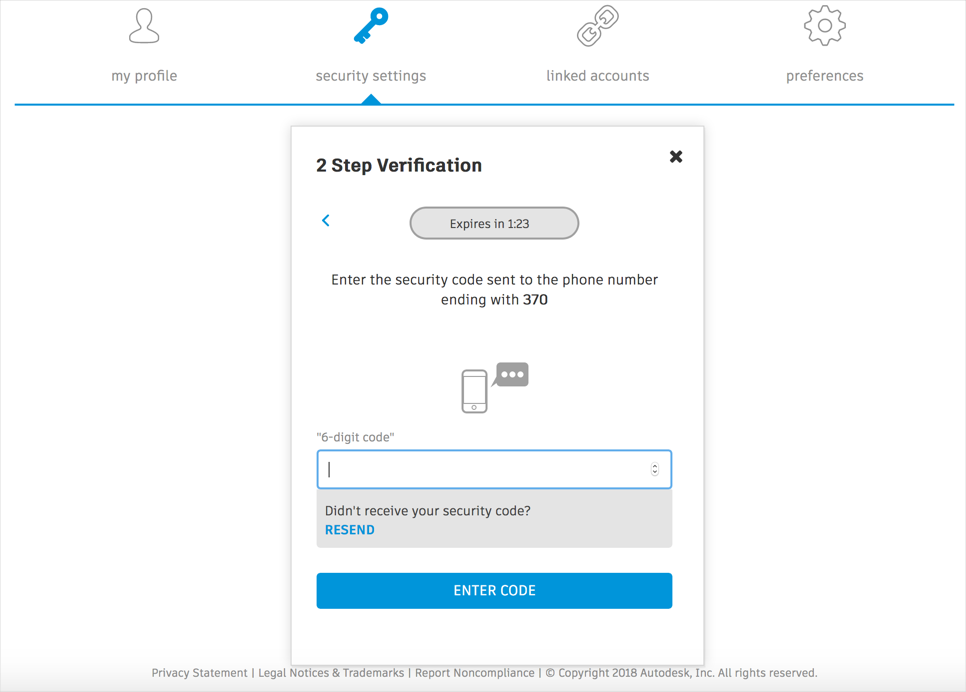Open Legal Notices & Trademarks link
Viewport: 966px width, 692px height.
pos(331,673)
